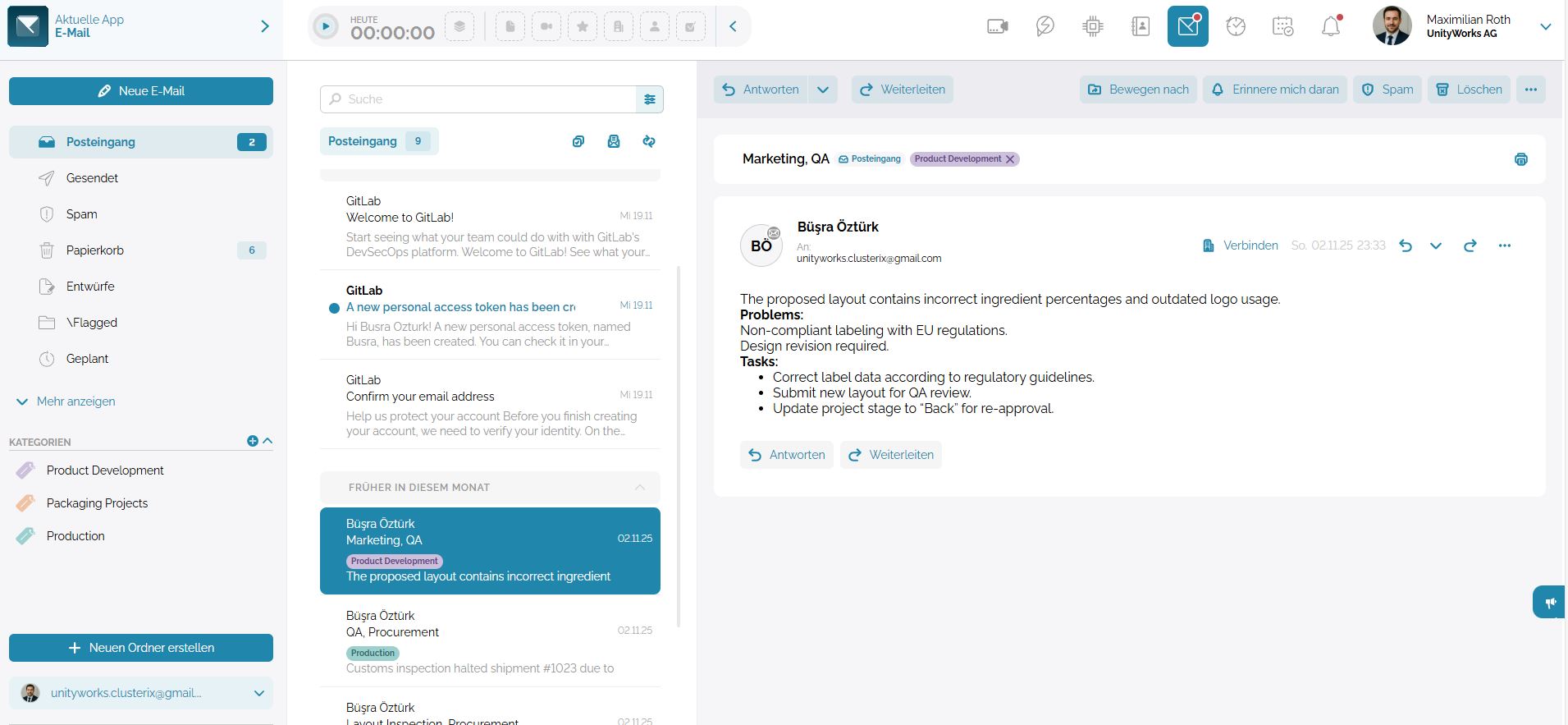Click Neuen Ordner erstellen button

pyautogui.click(x=141, y=648)
